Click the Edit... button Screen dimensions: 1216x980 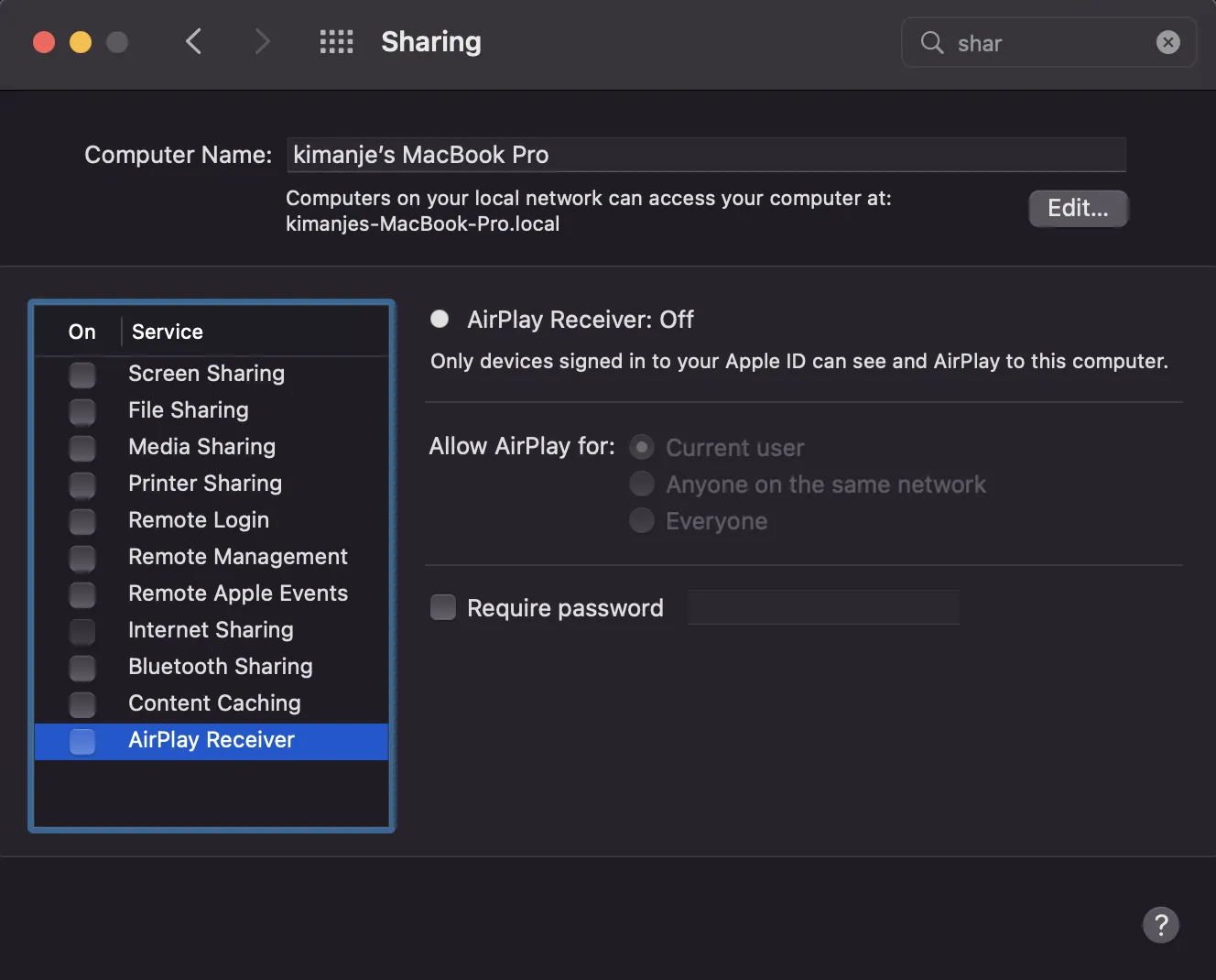point(1078,208)
